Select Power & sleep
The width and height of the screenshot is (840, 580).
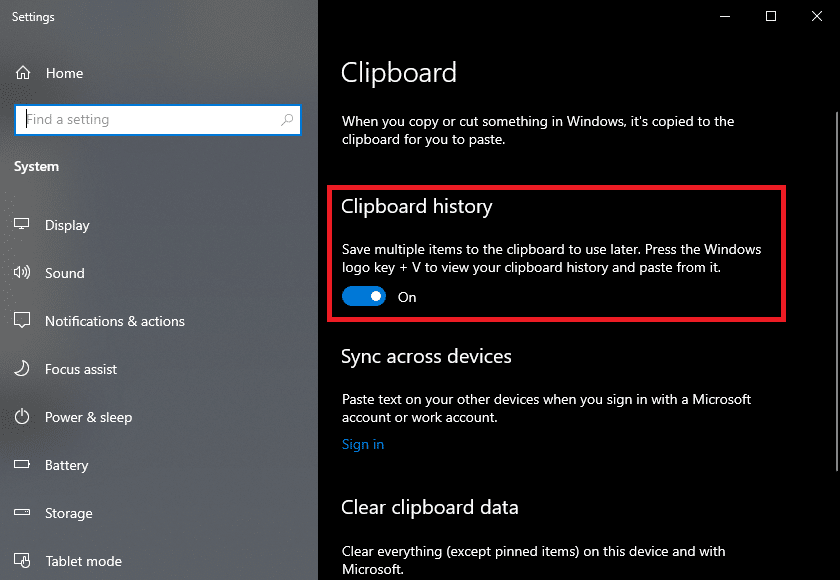click(x=90, y=417)
